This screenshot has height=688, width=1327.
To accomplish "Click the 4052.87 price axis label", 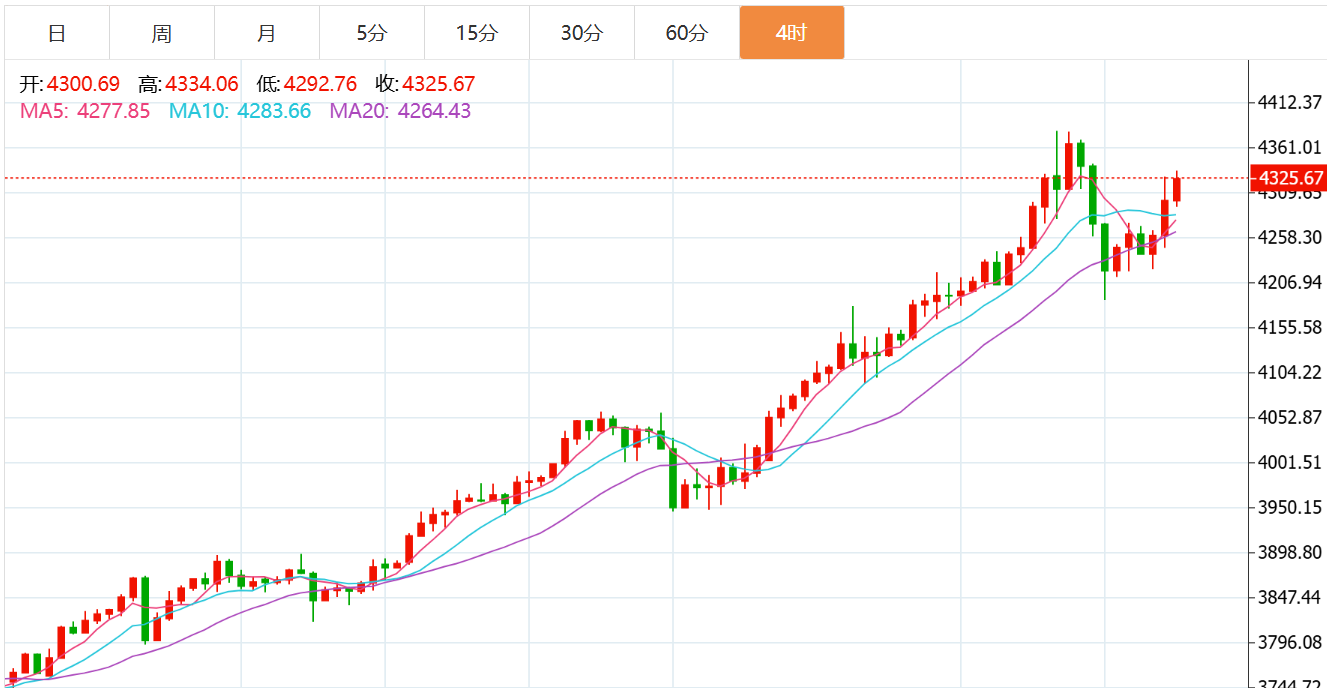I will [1291, 418].
